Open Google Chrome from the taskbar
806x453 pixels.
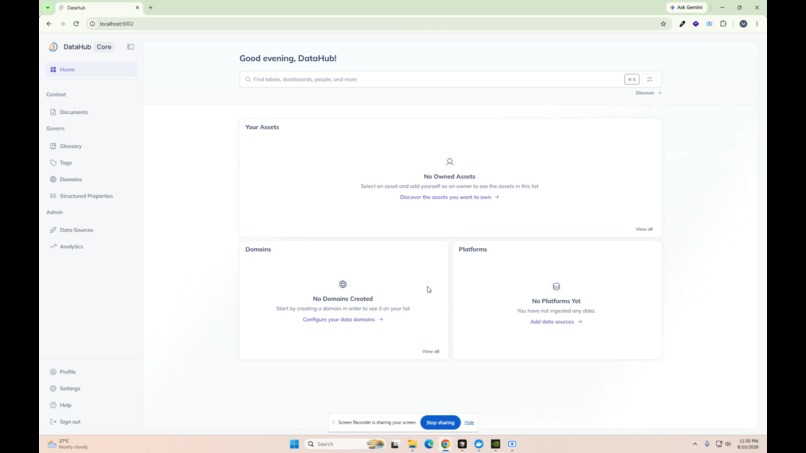pos(445,444)
